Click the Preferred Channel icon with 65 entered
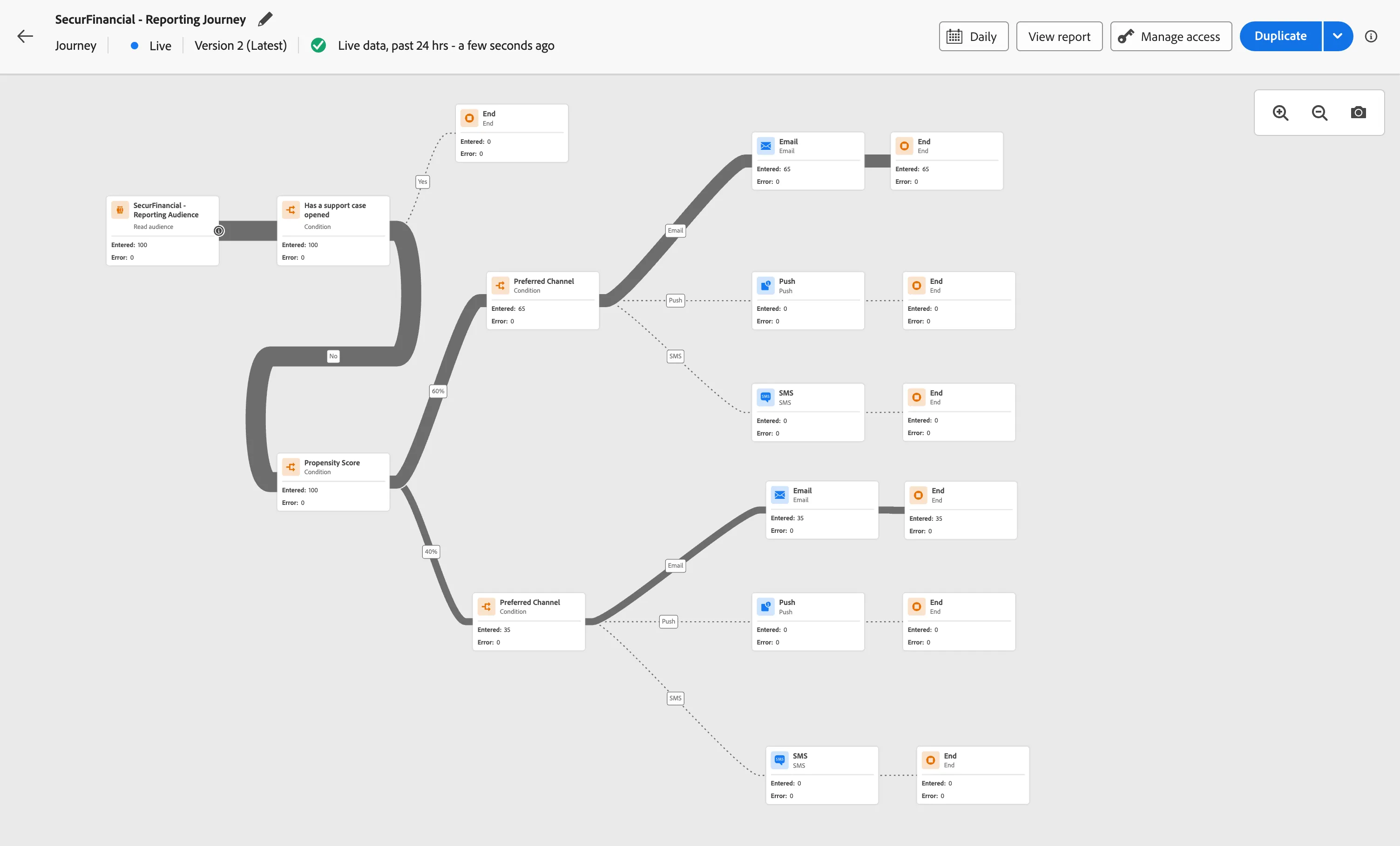Viewport: 1400px width, 846px height. 500,286
